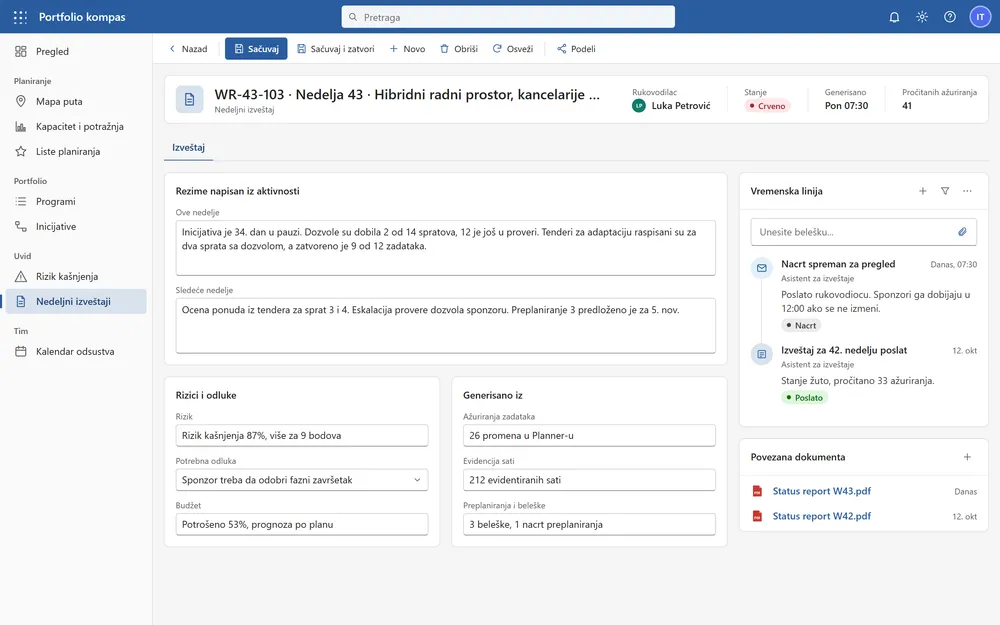Image resolution: width=1000 pixels, height=625 pixels.
Task: Open the help question mark
Action: coord(950,17)
